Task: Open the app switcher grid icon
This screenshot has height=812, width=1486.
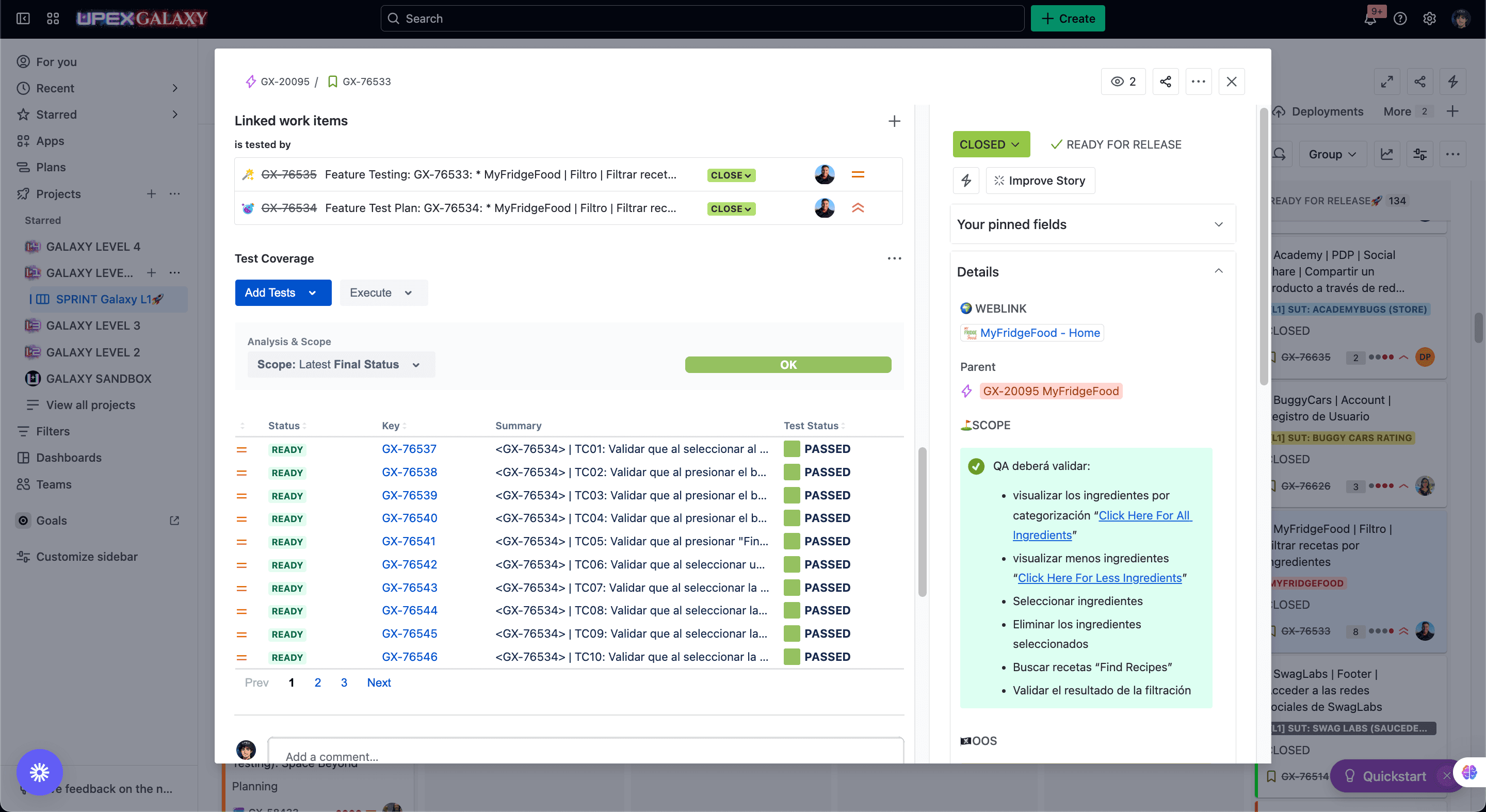Action: 53,19
